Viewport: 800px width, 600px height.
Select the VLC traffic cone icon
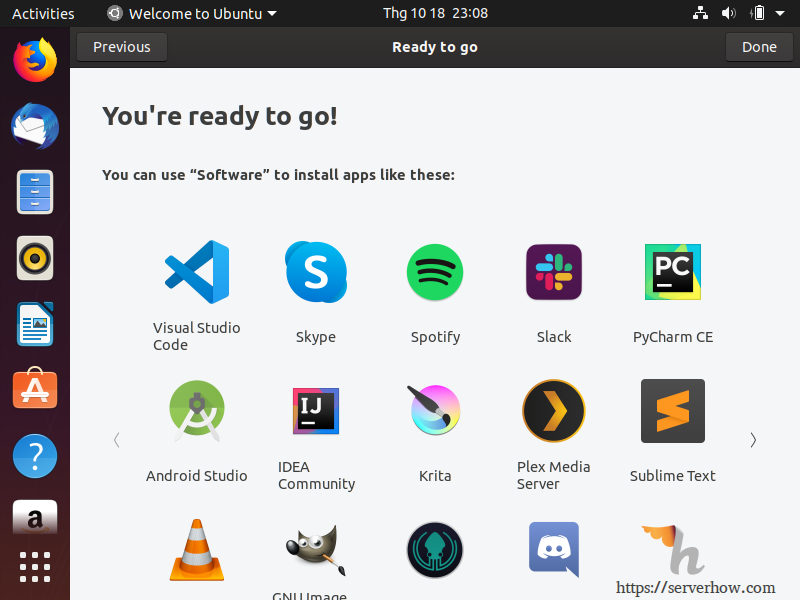coord(197,550)
